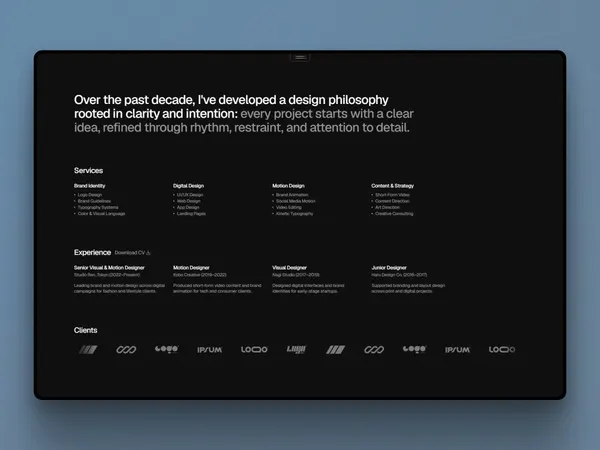Select the Visual Designer job title
The height and width of the screenshot is (450, 600).
[x=289, y=268]
